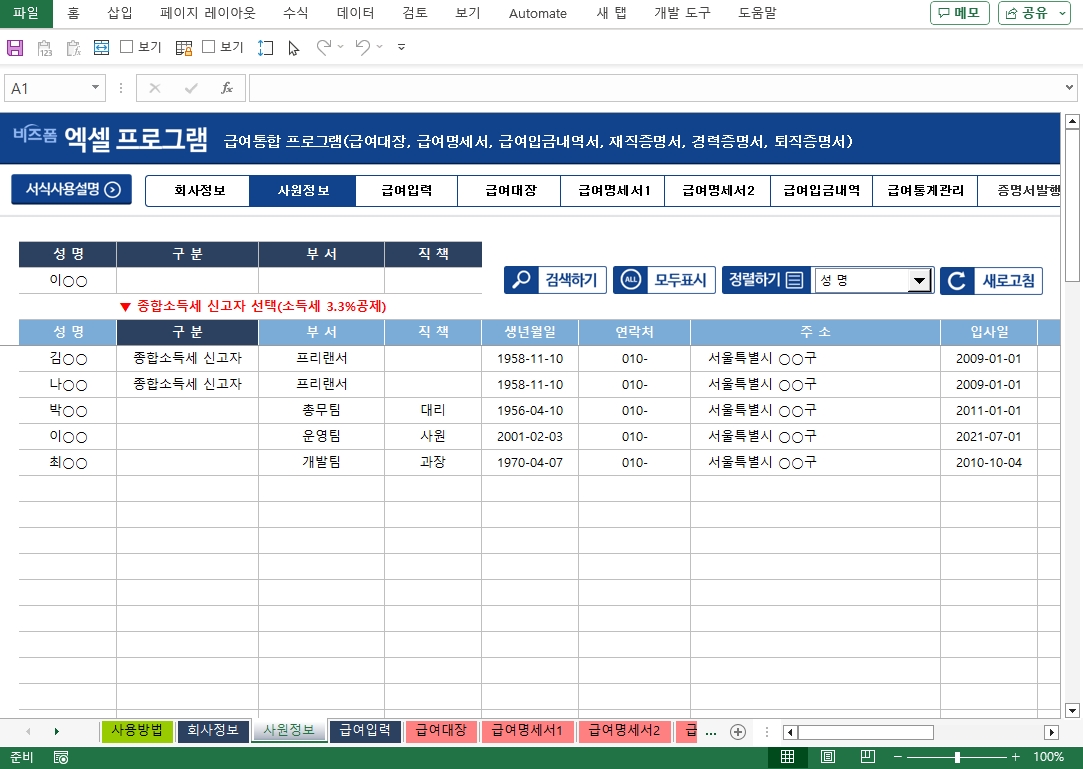
Task: Toggle the second 보기 checkbox
Action: pos(209,47)
